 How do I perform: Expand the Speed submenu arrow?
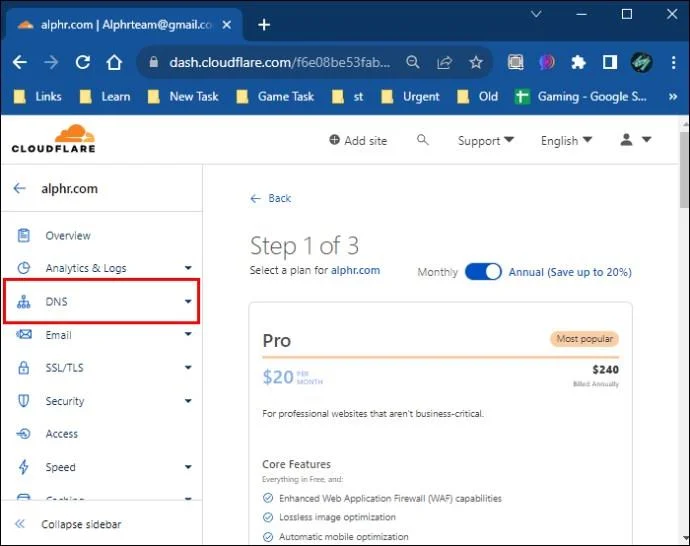(x=188, y=467)
